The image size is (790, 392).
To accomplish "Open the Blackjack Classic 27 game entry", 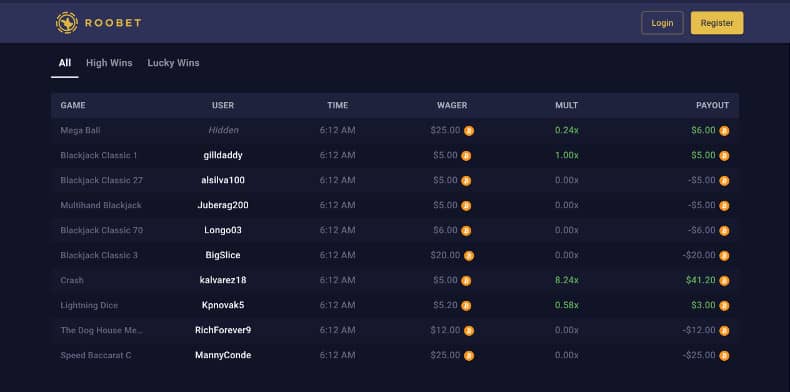I will click(102, 180).
